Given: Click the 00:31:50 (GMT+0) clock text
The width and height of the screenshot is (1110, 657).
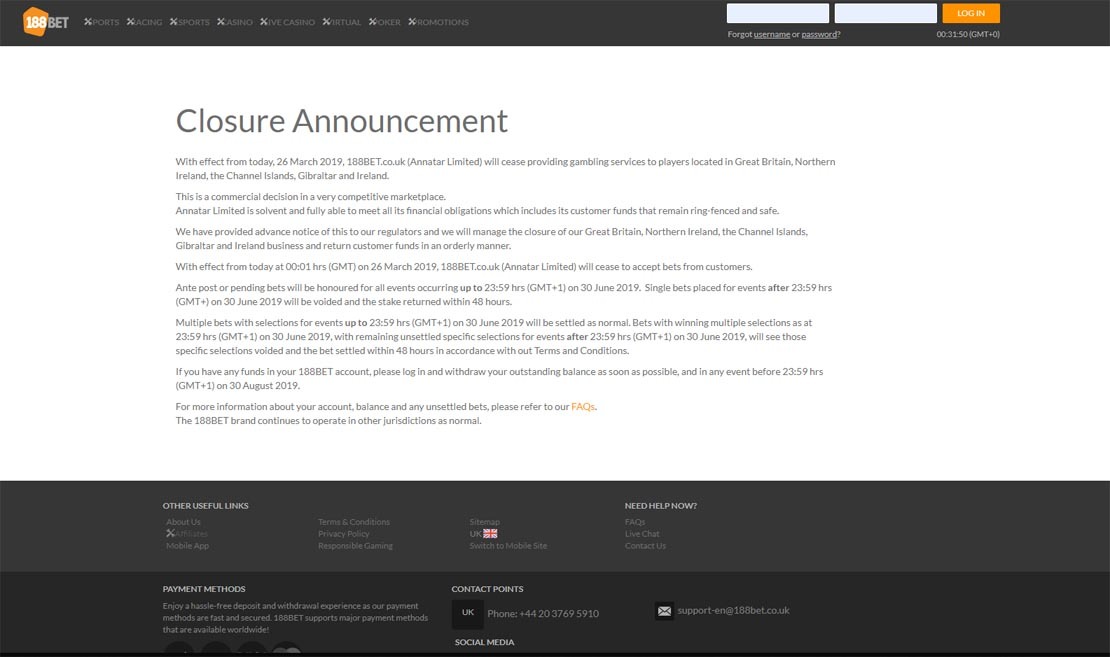Looking at the screenshot, I should pyautogui.click(x=968, y=34).
